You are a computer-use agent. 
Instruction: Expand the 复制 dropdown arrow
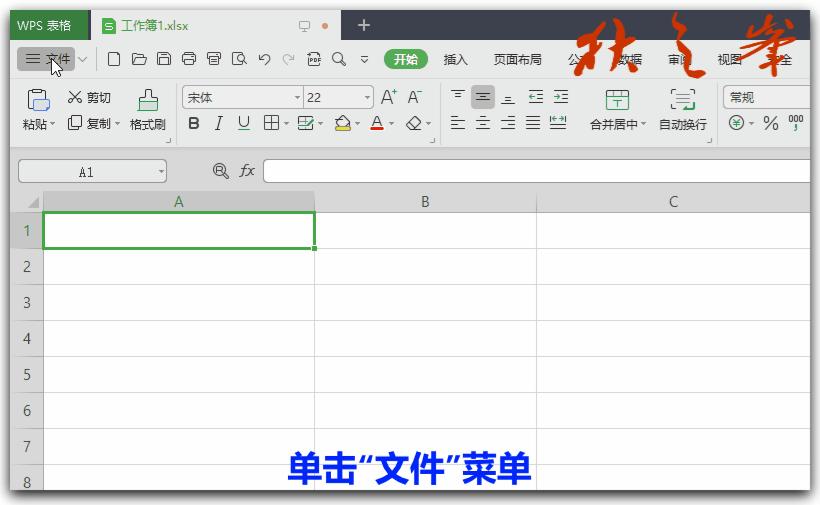[x=118, y=124]
